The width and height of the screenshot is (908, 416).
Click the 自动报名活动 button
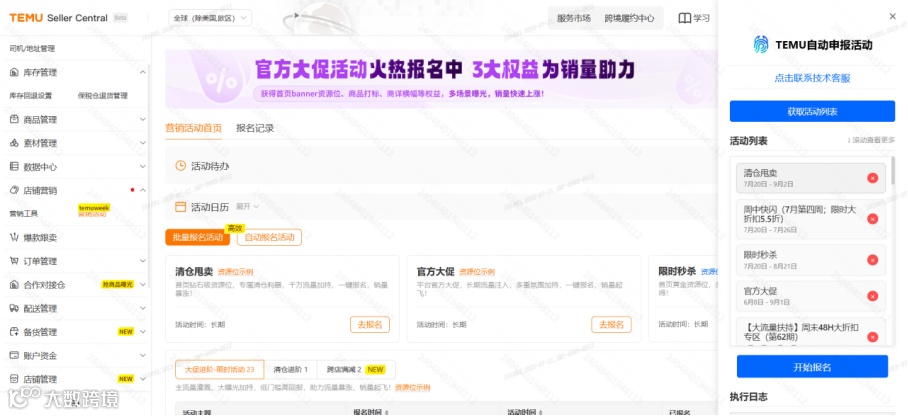coord(269,237)
